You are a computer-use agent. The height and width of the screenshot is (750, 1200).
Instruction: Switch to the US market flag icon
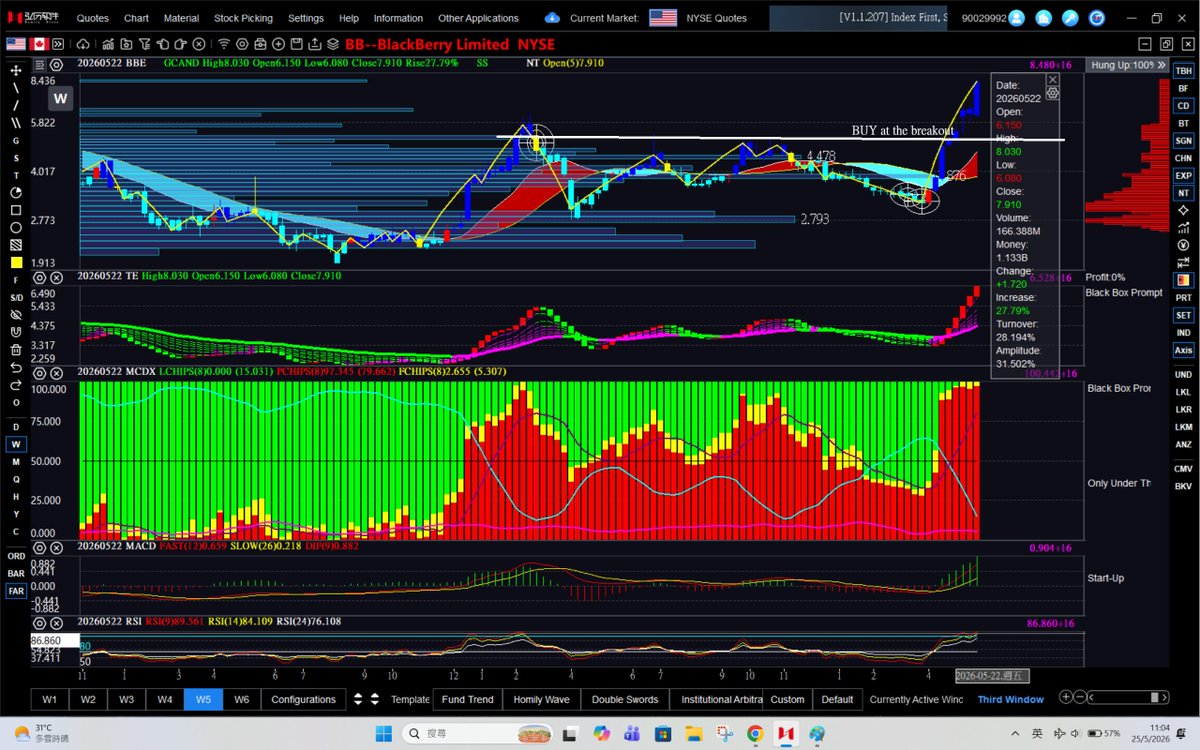[16, 44]
